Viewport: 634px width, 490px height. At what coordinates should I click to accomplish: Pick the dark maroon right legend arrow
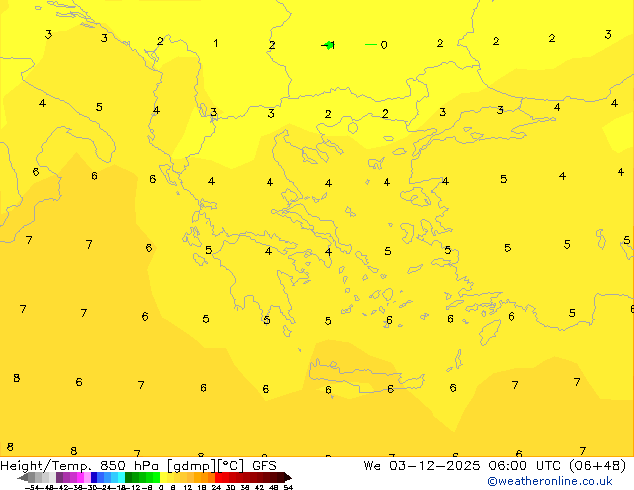pyautogui.click(x=288, y=477)
